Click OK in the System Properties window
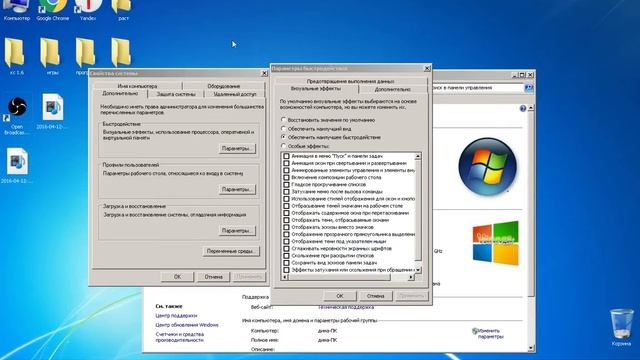This screenshot has height=360, width=640. tap(178, 277)
